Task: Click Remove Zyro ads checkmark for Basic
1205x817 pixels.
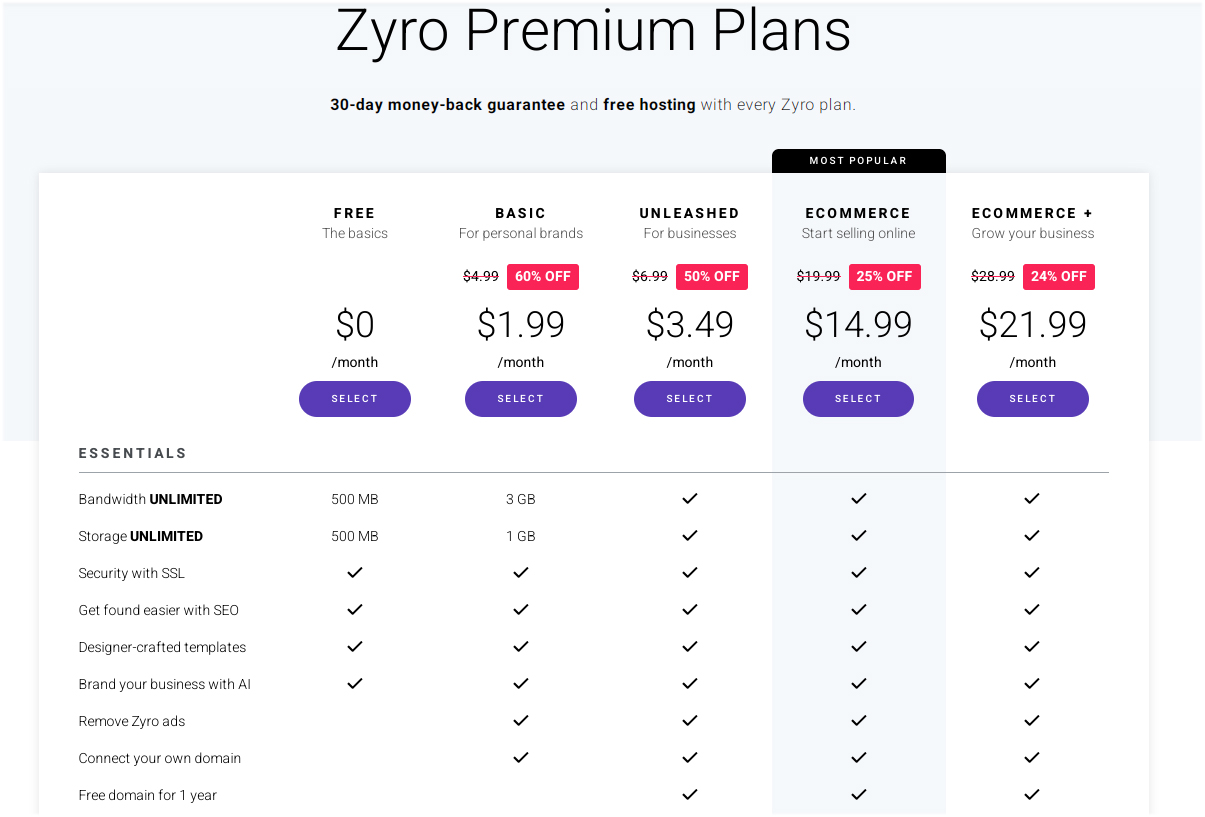Action: [520, 721]
